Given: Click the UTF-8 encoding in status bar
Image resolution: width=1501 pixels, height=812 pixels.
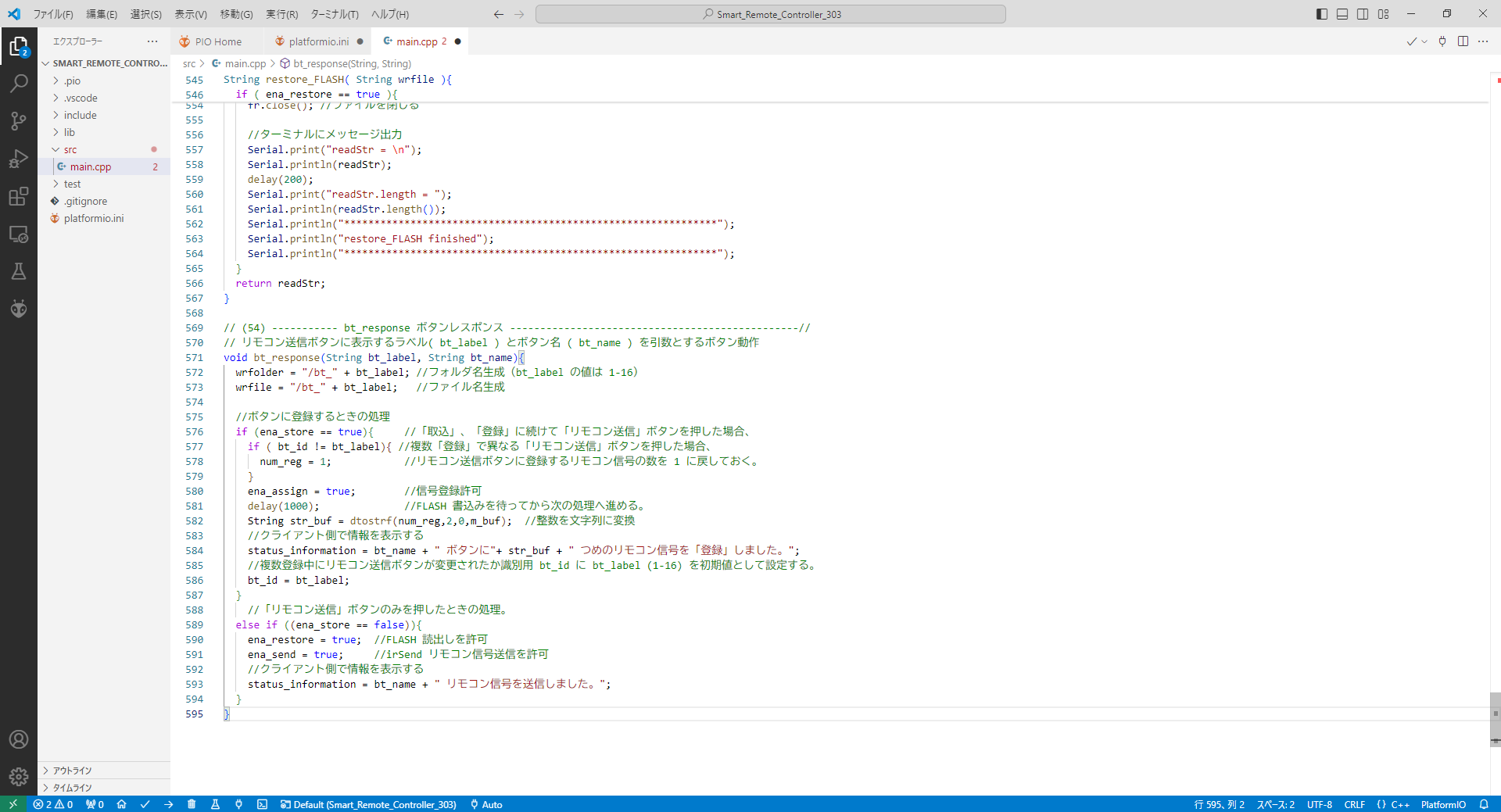Looking at the screenshot, I should tap(1319, 804).
